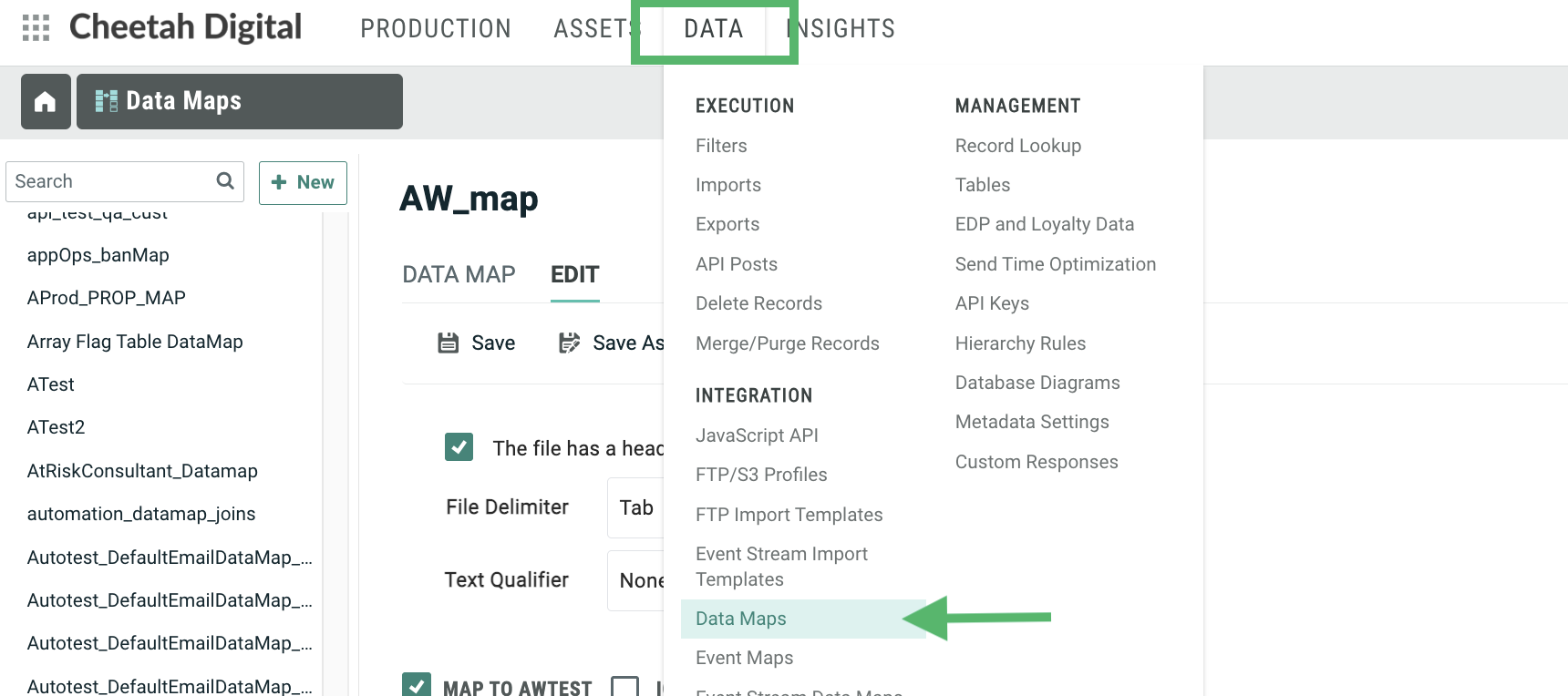Select Data Maps in the Integration menu

point(740,619)
